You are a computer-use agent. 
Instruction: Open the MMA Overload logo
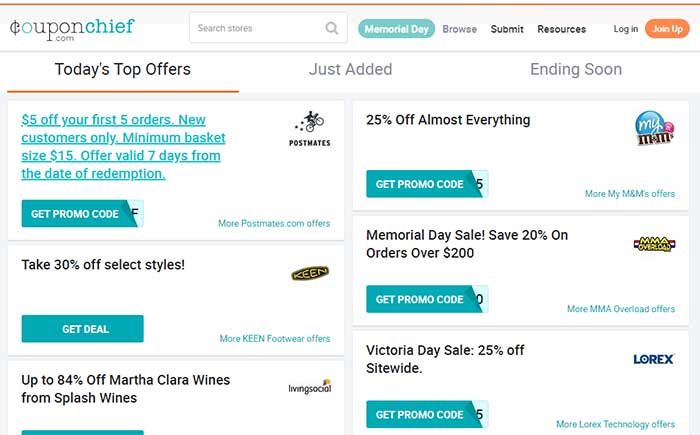point(654,244)
